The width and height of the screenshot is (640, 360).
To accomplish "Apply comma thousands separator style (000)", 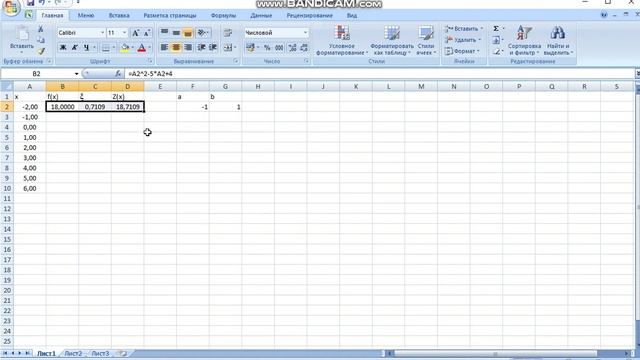I will tap(279, 48).
